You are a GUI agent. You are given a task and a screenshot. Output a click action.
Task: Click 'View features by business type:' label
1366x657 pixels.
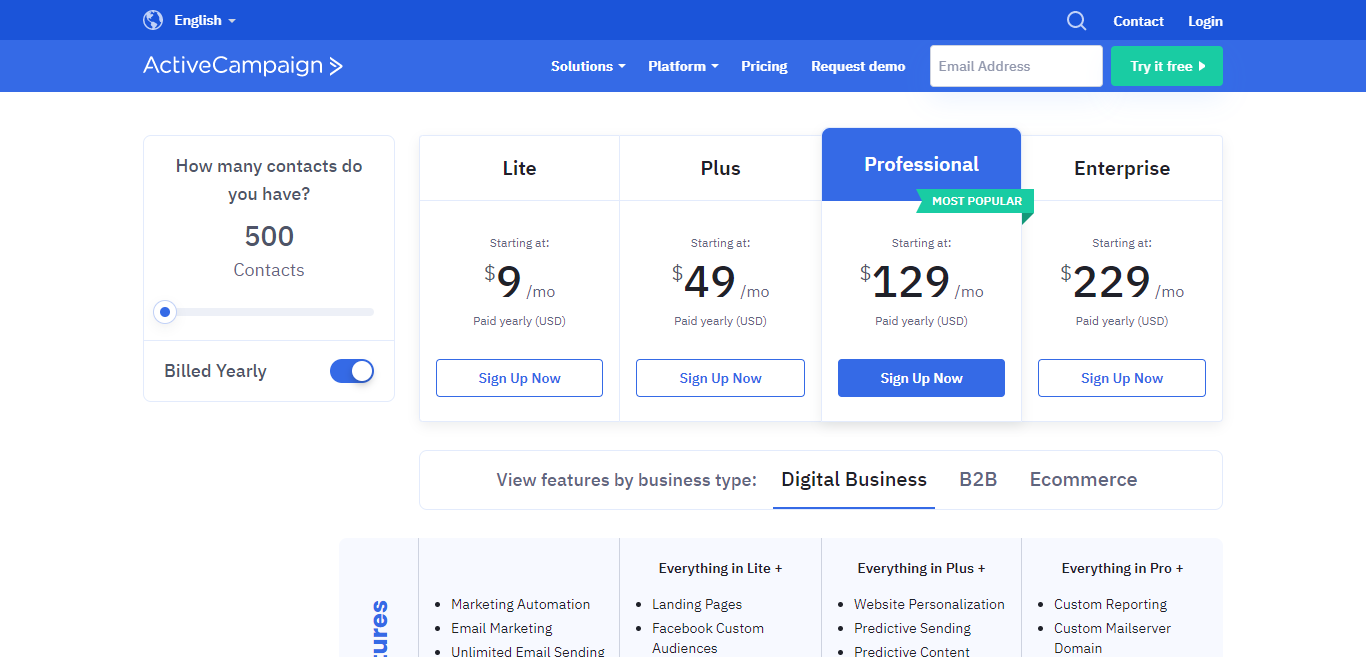coord(626,480)
